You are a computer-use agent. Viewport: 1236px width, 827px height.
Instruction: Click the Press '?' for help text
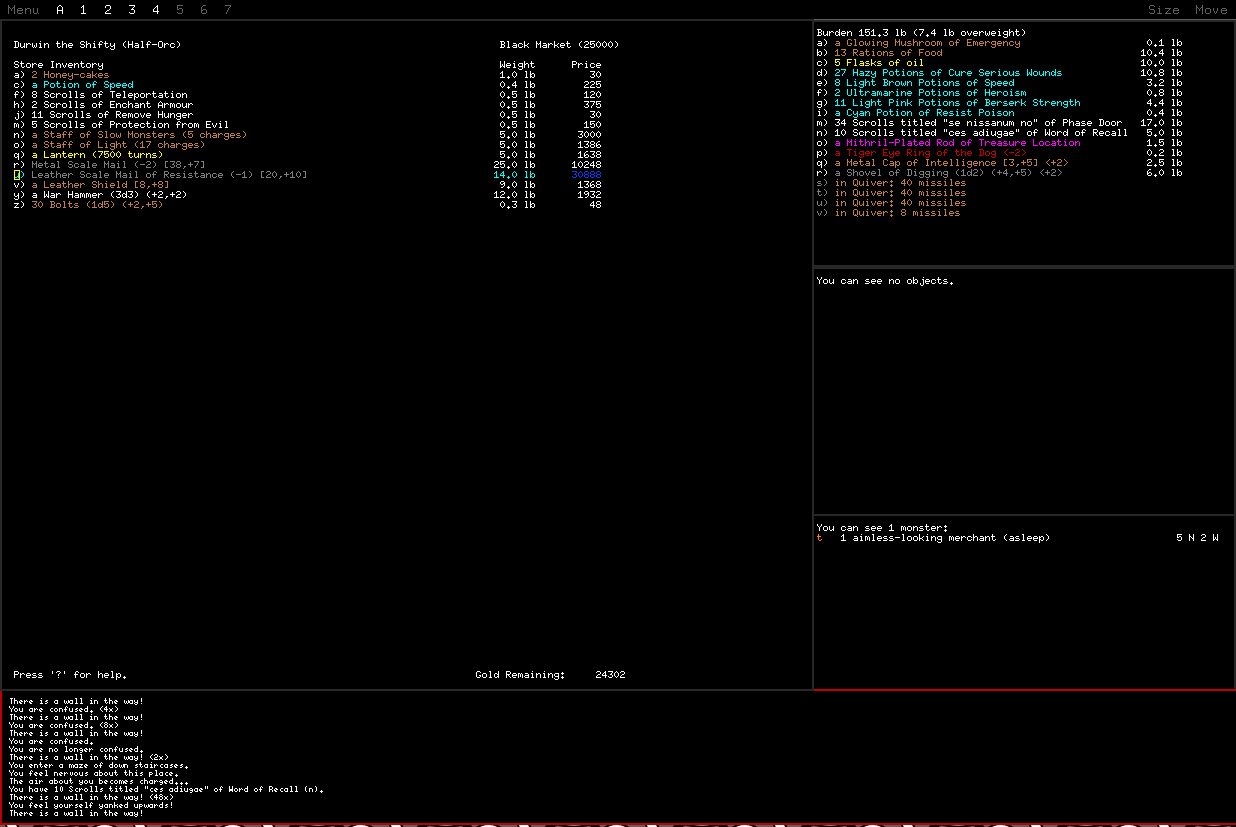tap(70, 675)
